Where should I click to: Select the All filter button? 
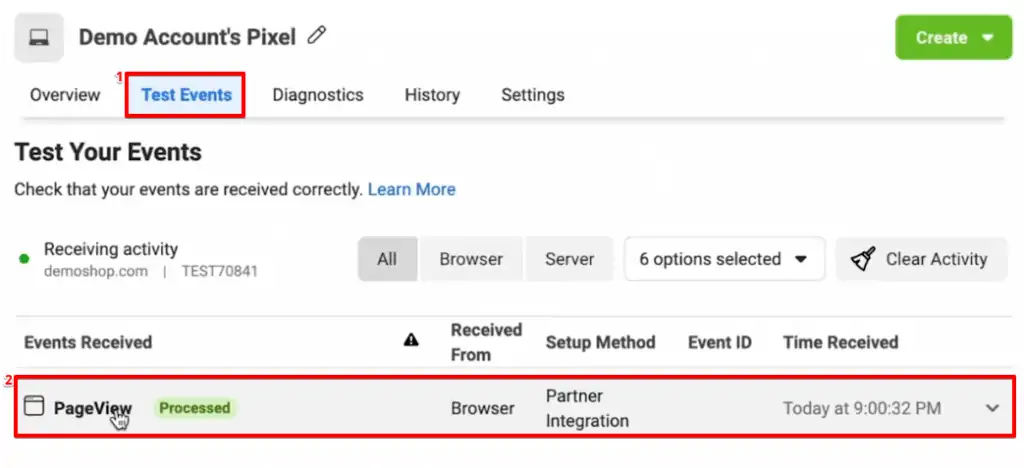387,259
